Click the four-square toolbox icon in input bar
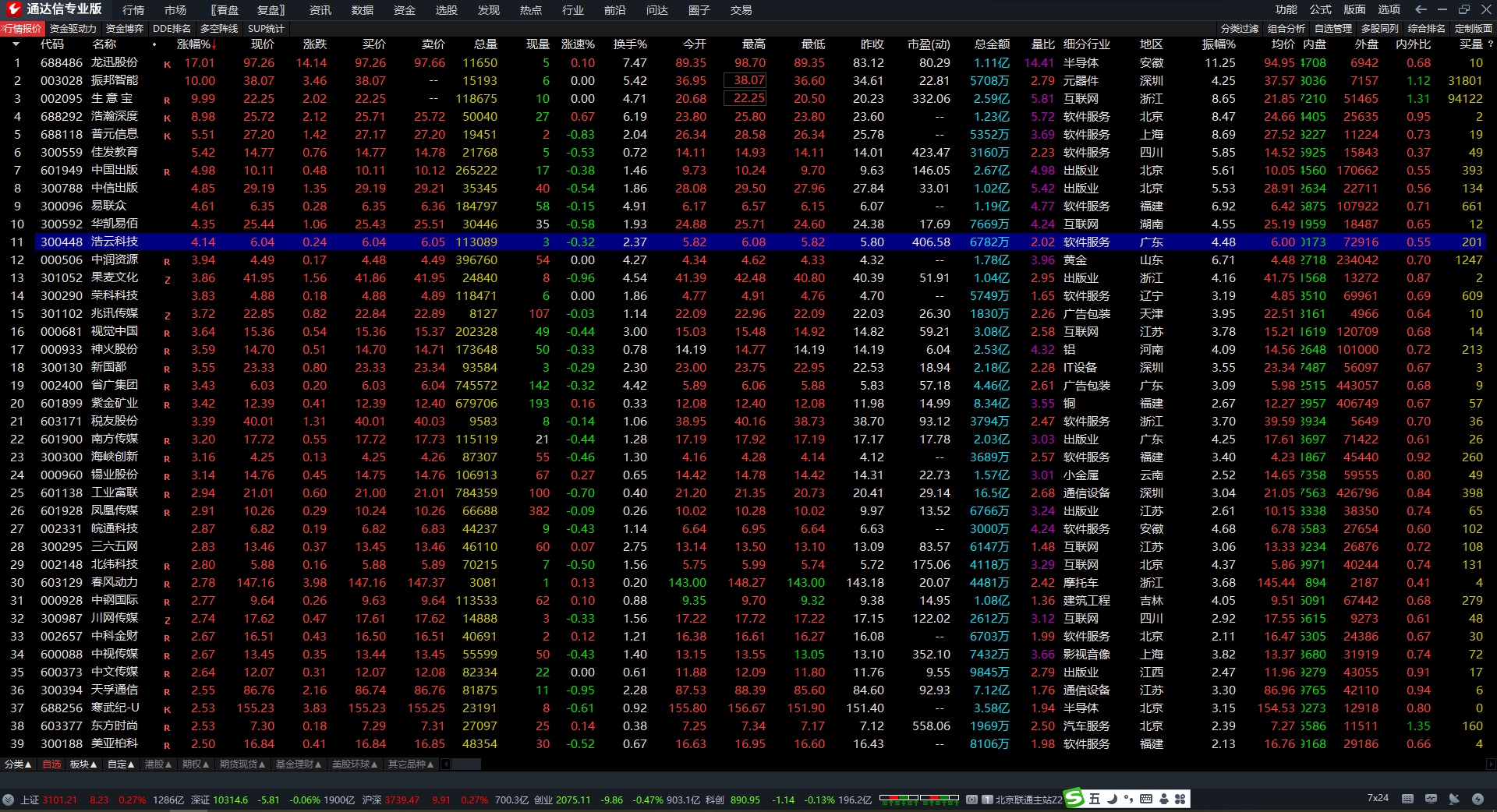This screenshot has width=1497, height=812. click(x=1180, y=799)
